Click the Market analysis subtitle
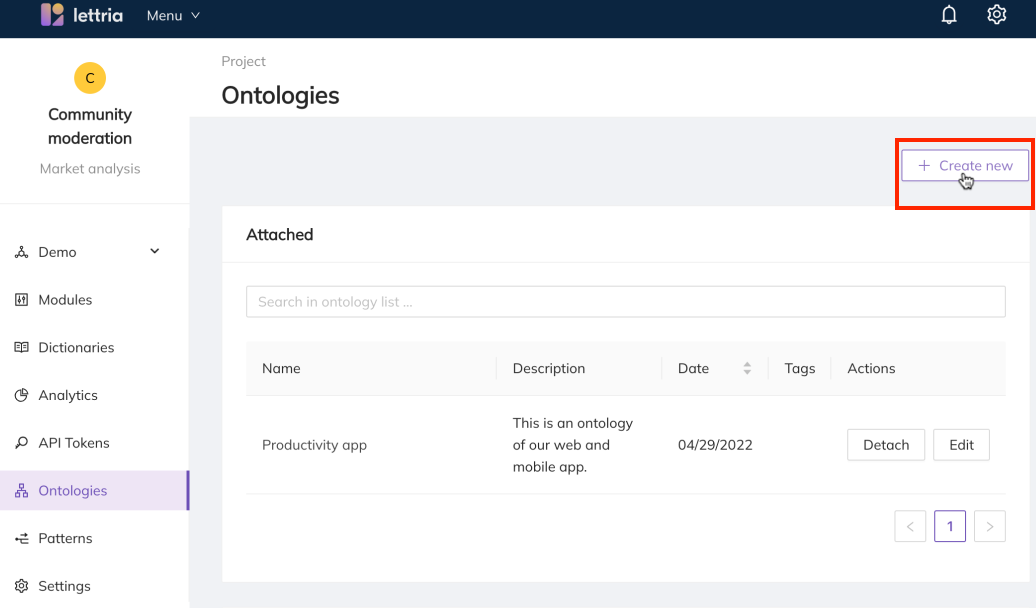The height and width of the screenshot is (608, 1036). click(x=90, y=169)
